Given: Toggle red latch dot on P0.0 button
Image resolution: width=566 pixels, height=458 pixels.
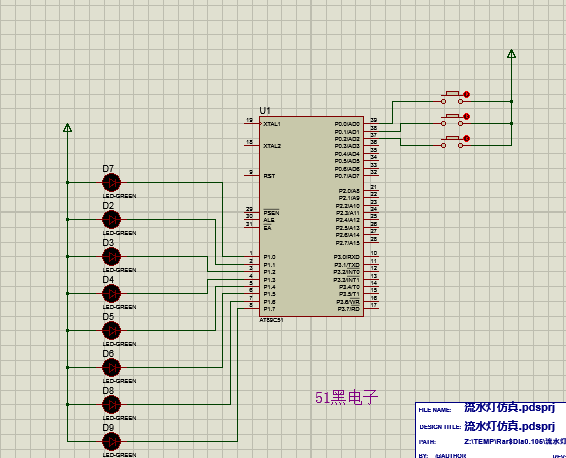Looking at the screenshot, I should tap(466, 95).
